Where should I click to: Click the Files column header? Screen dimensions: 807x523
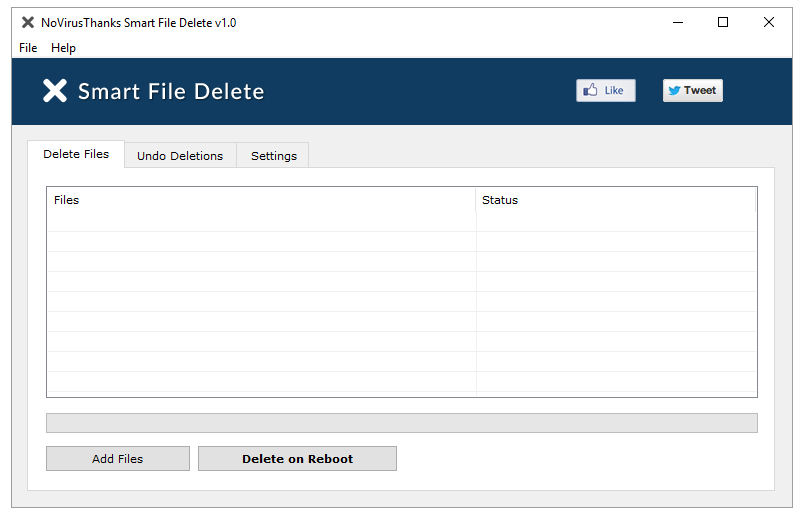click(261, 200)
